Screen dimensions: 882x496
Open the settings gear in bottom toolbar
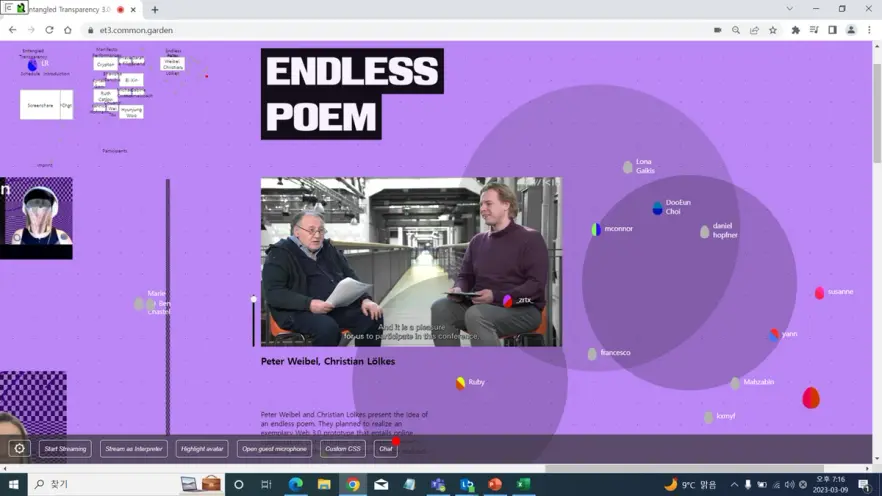19,448
